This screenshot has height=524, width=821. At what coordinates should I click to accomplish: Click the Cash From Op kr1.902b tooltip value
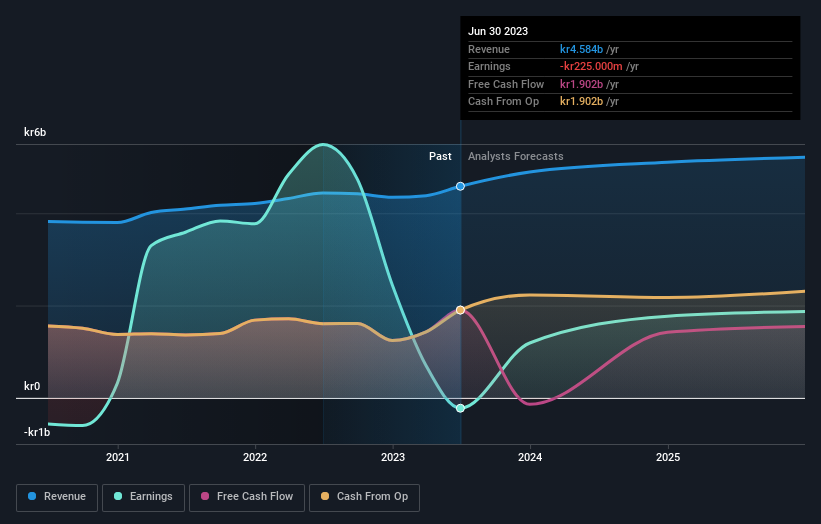click(x=581, y=102)
